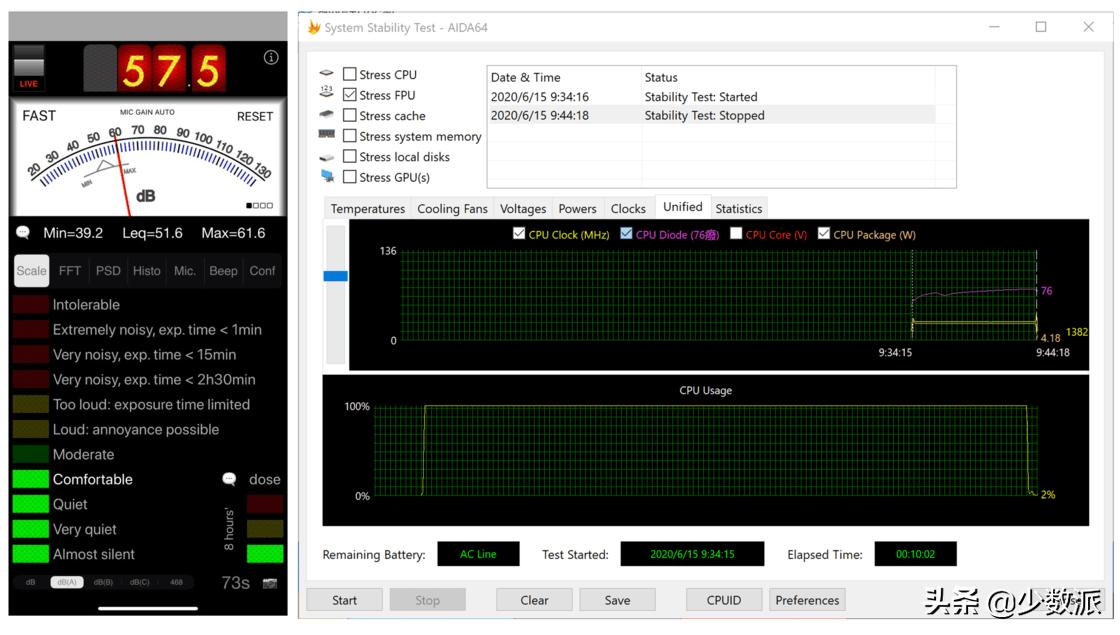Tap the info icon in decibel meter

point(271,58)
